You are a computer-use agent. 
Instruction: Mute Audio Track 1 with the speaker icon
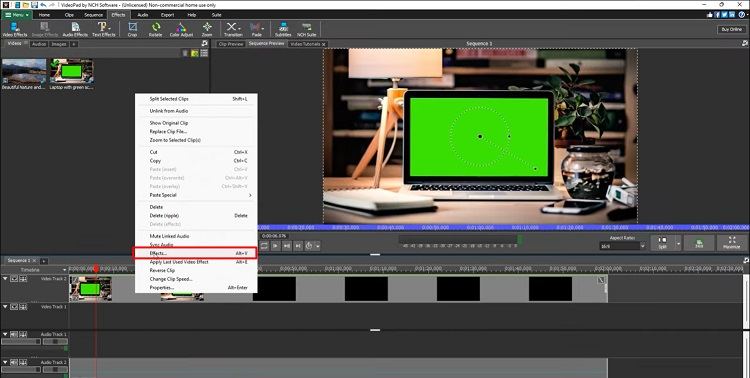(x=14, y=334)
